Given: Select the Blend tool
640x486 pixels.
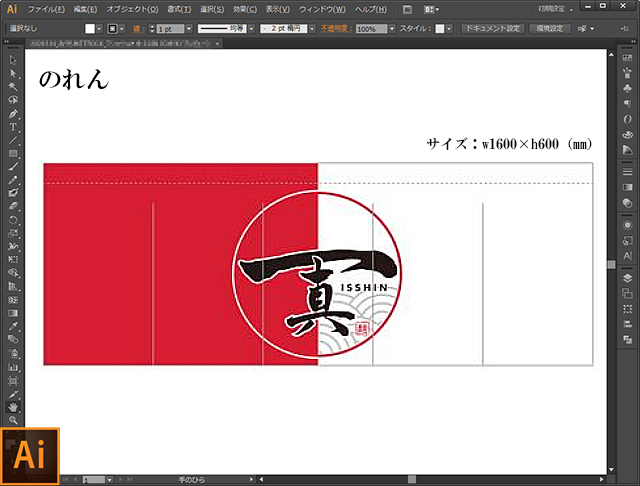Looking at the screenshot, I should click(13, 339).
